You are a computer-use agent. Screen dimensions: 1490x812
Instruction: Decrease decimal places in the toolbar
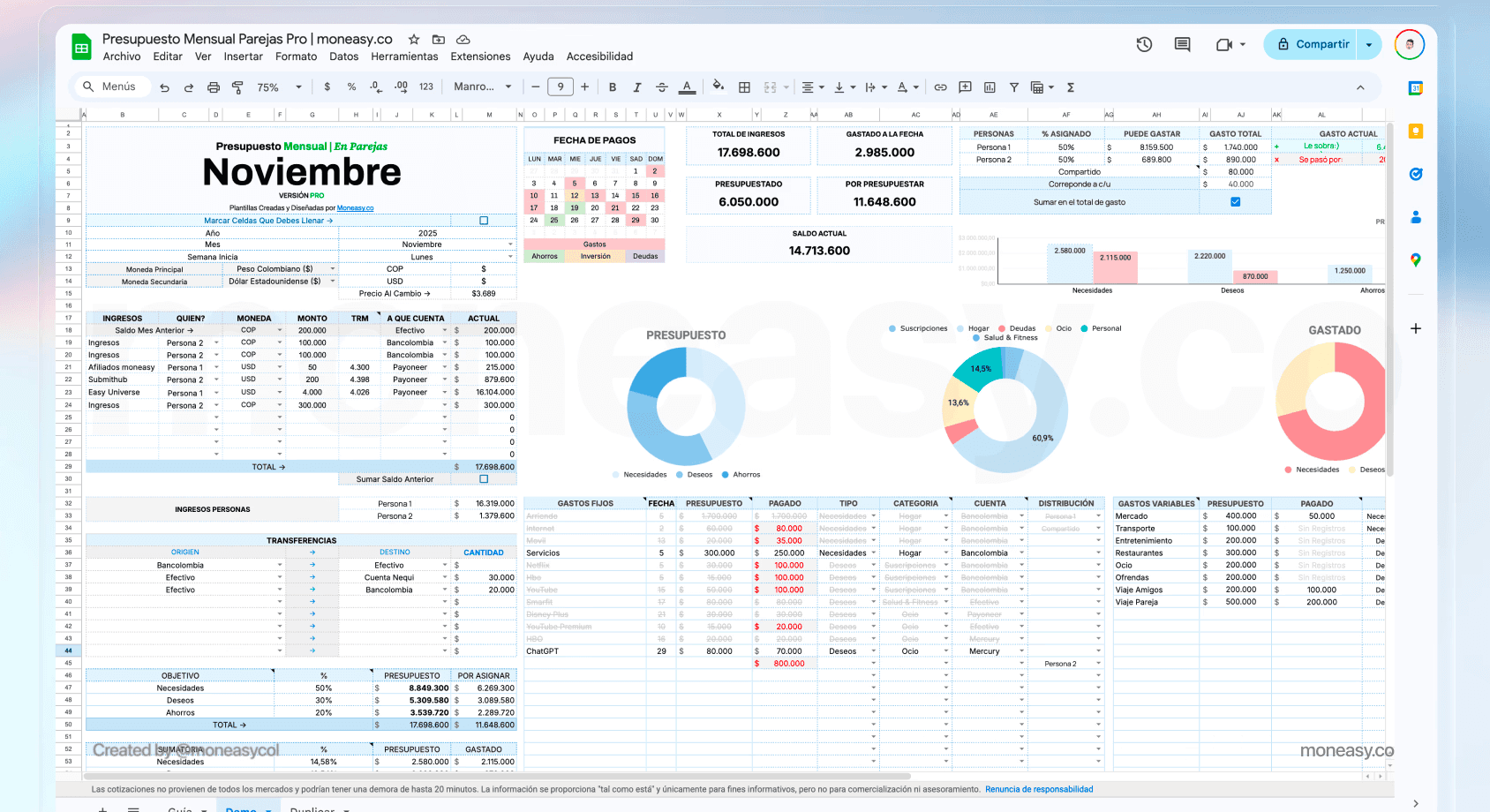click(376, 87)
